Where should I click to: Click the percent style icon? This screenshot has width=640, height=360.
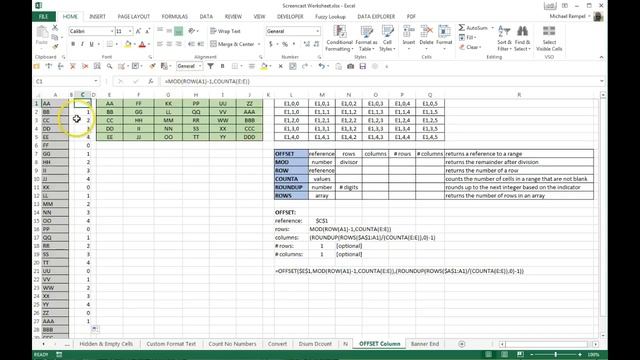[285, 44]
